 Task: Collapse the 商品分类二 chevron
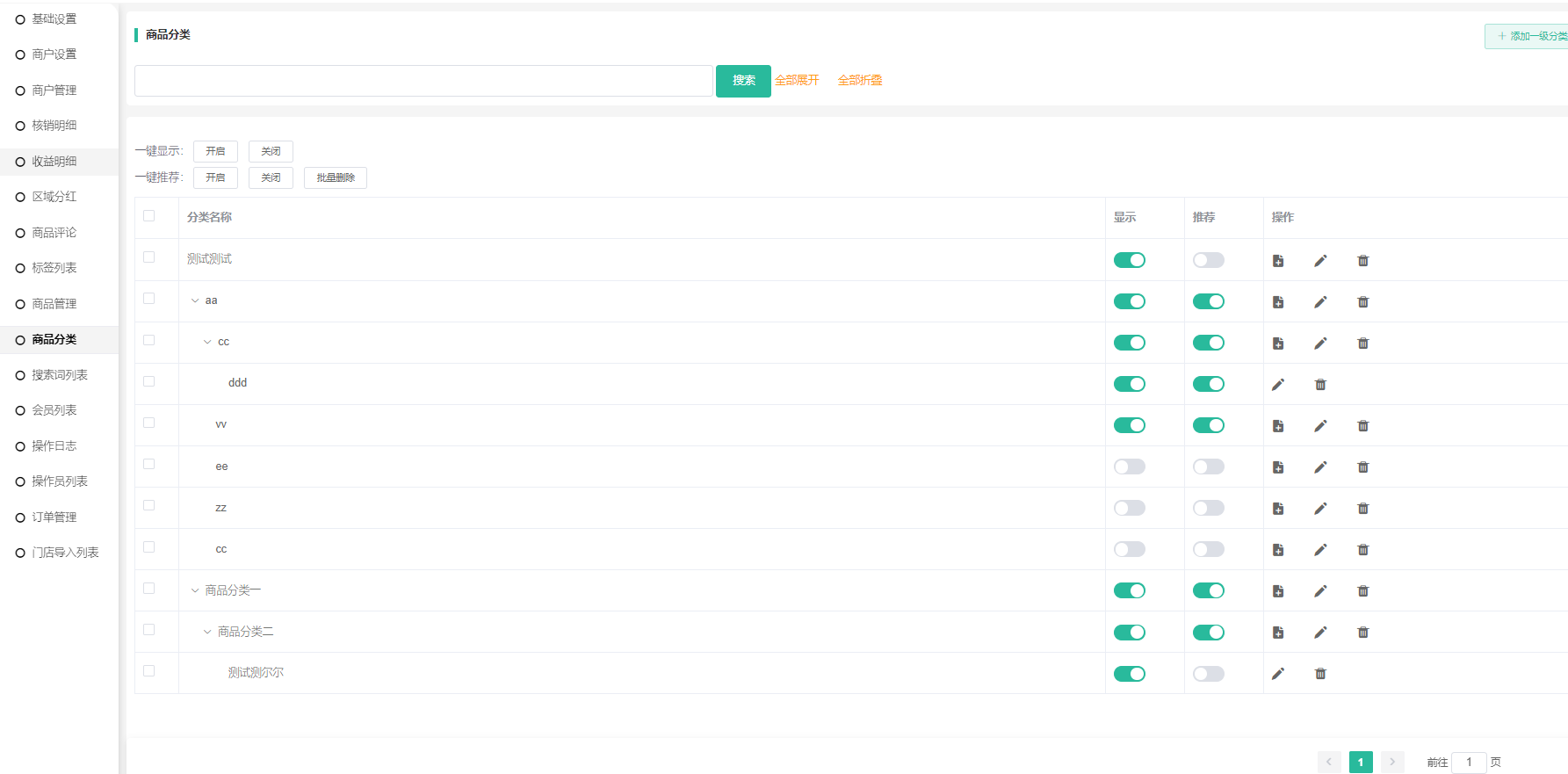point(207,632)
